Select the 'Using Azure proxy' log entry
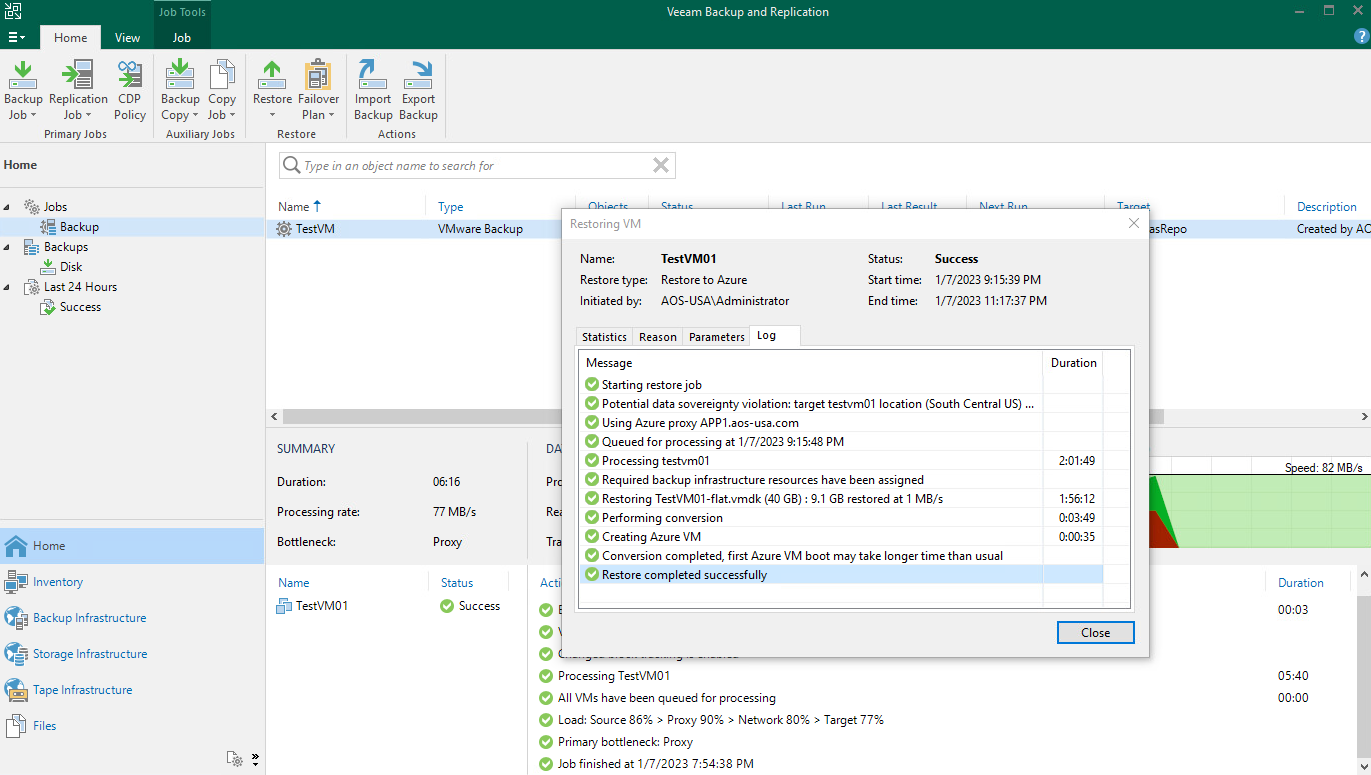The image size is (1371, 775). tap(841, 423)
